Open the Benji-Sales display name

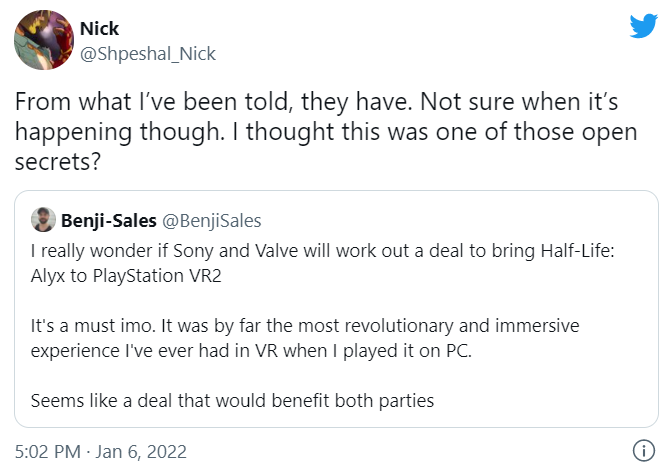[x=109, y=221]
